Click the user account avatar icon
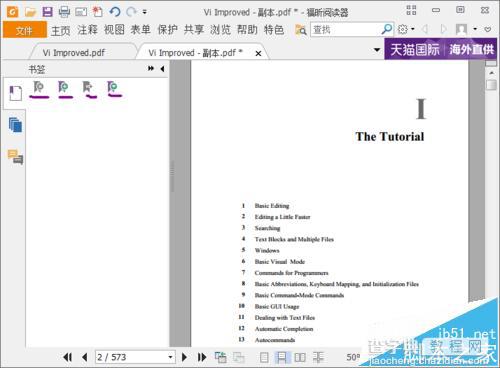The width and height of the screenshot is (500, 368). (x=461, y=30)
